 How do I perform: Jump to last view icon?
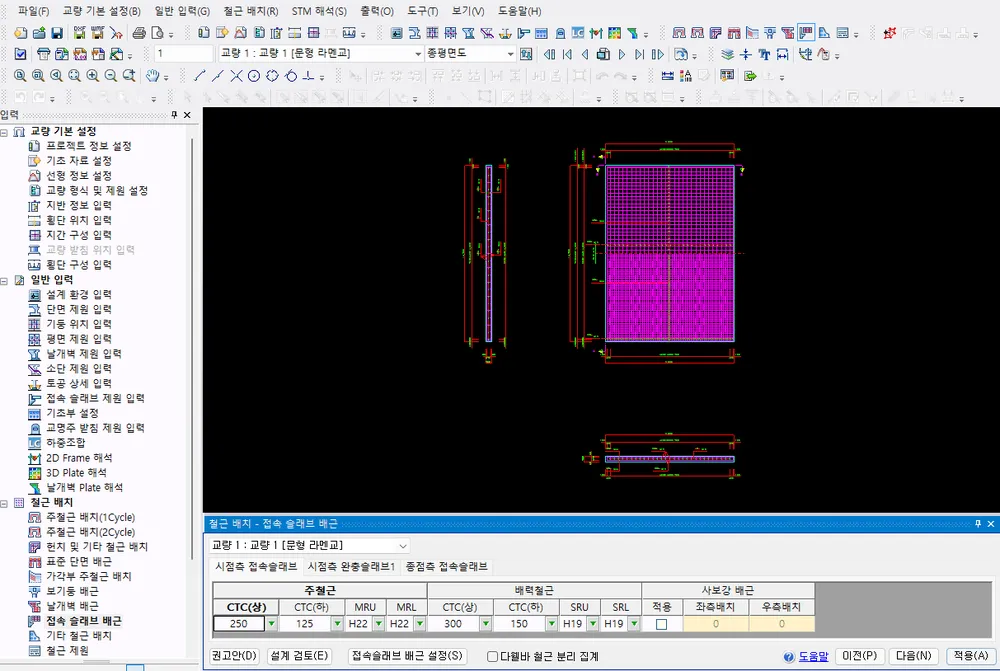click(x=640, y=54)
